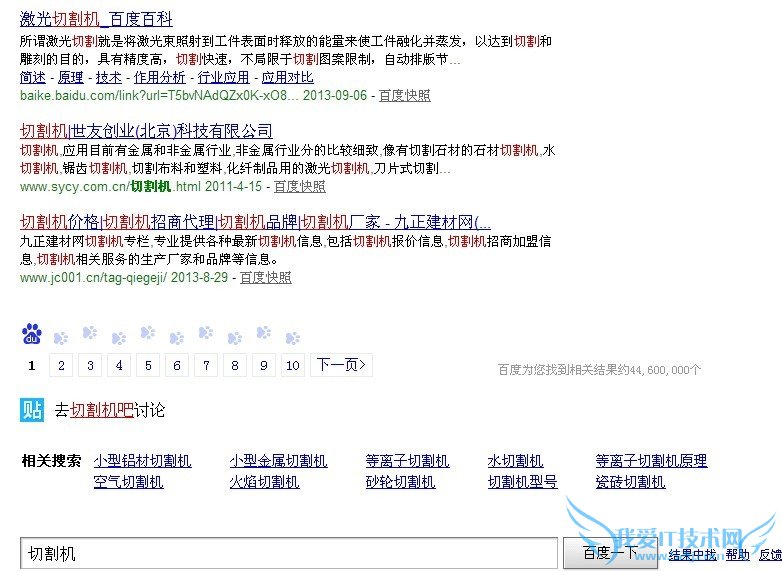Click the URL text www.jc001.cn/tag-qiegeji/

[x=93, y=278]
